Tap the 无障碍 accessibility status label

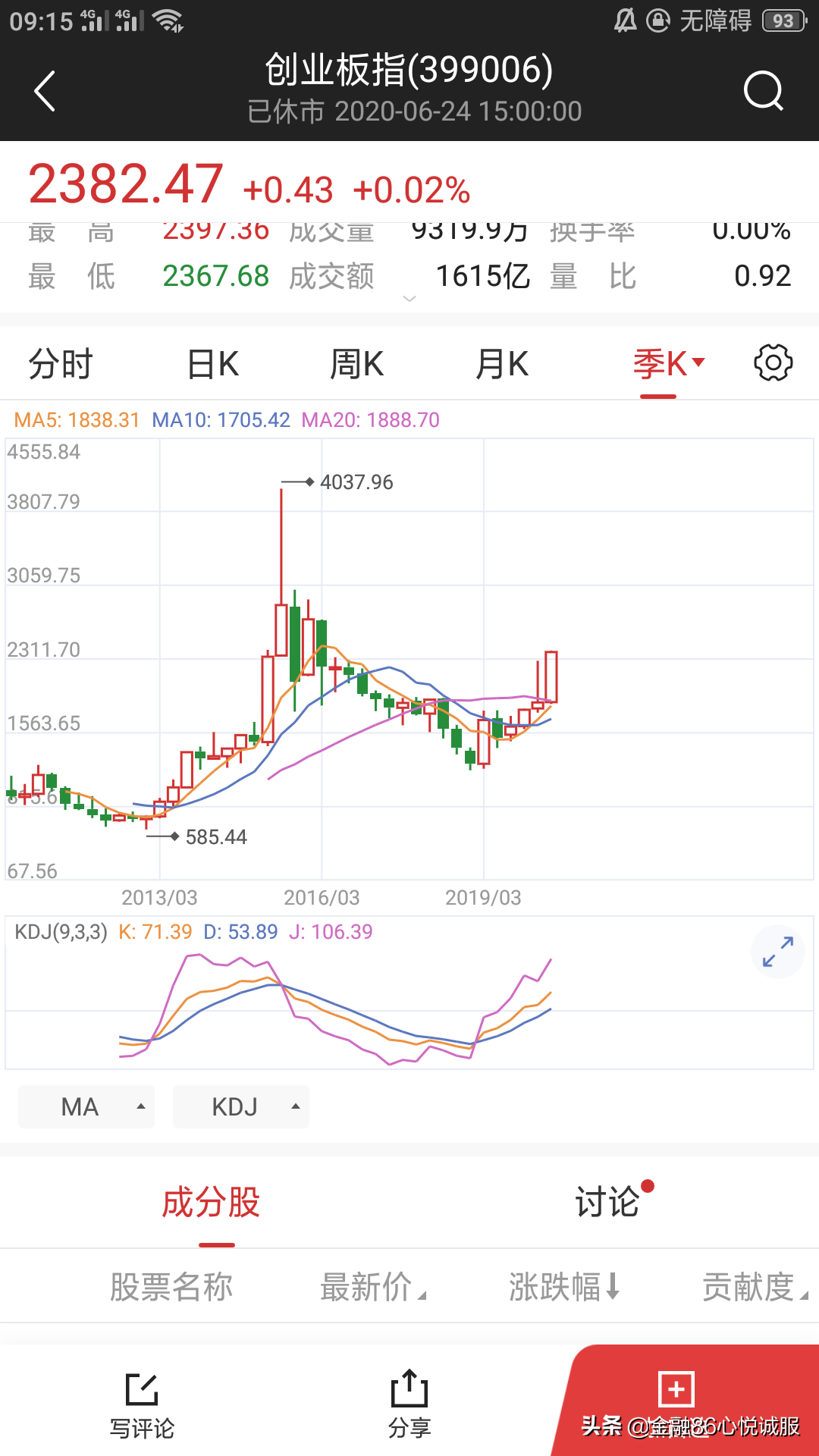coord(715,20)
